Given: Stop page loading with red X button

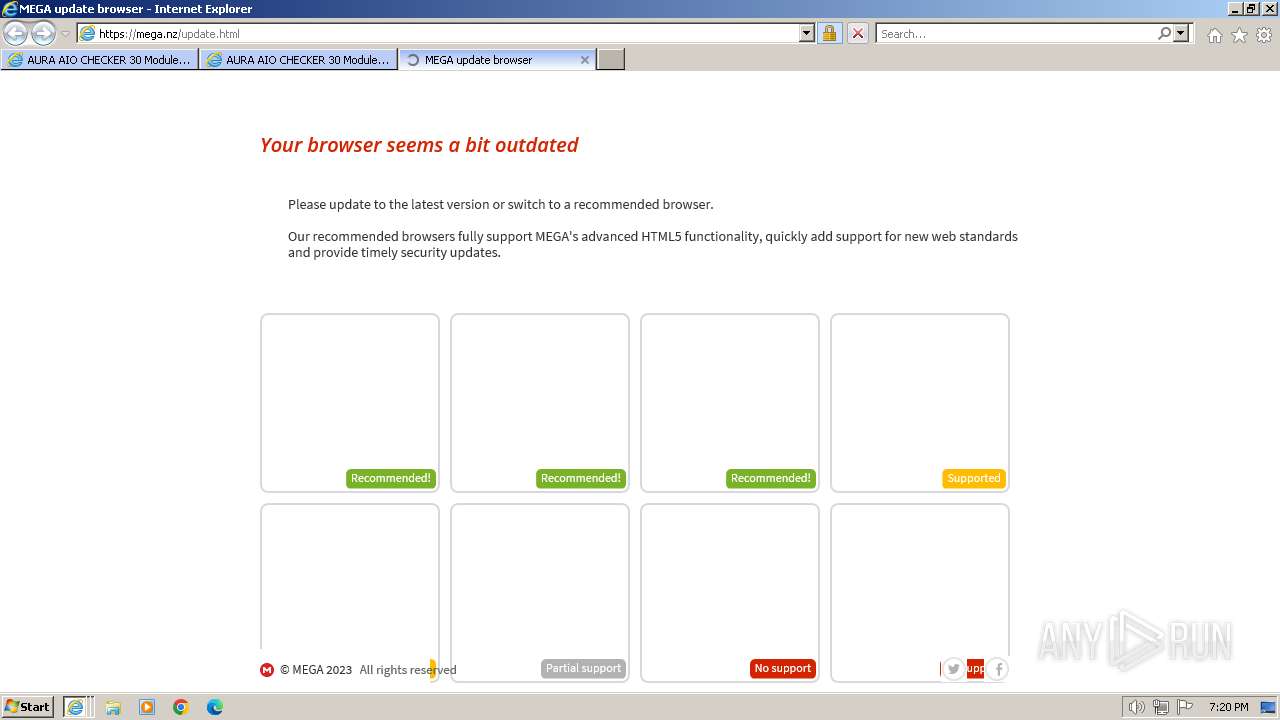Looking at the screenshot, I should (x=857, y=33).
